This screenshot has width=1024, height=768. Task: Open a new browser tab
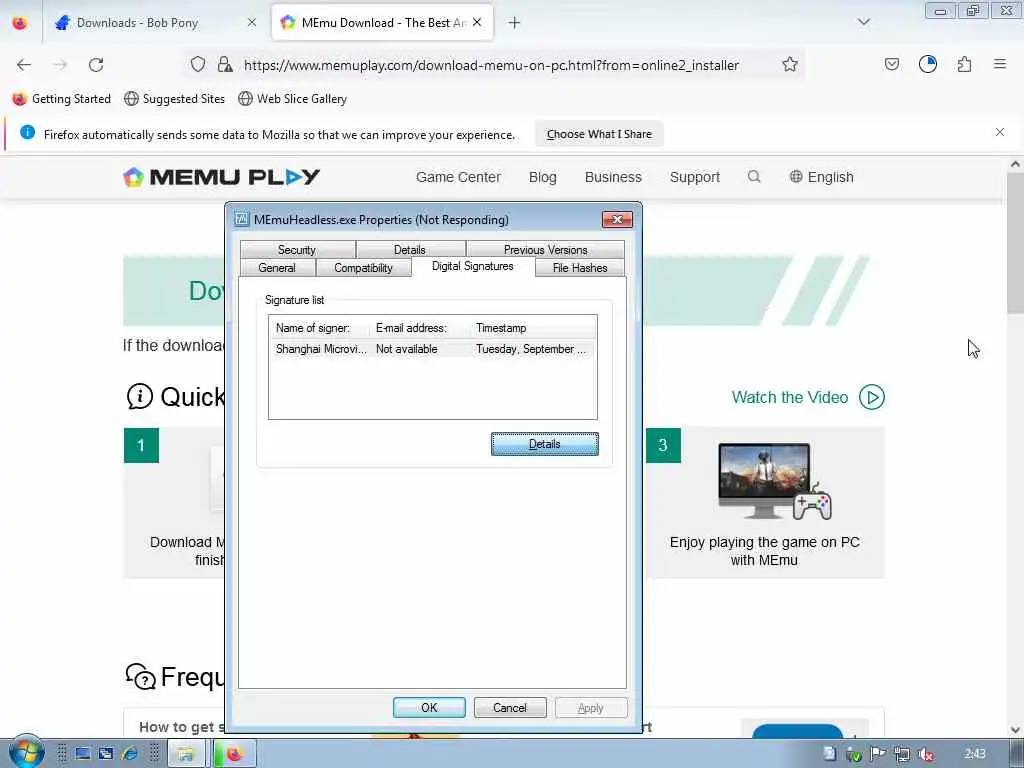[x=515, y=23]
